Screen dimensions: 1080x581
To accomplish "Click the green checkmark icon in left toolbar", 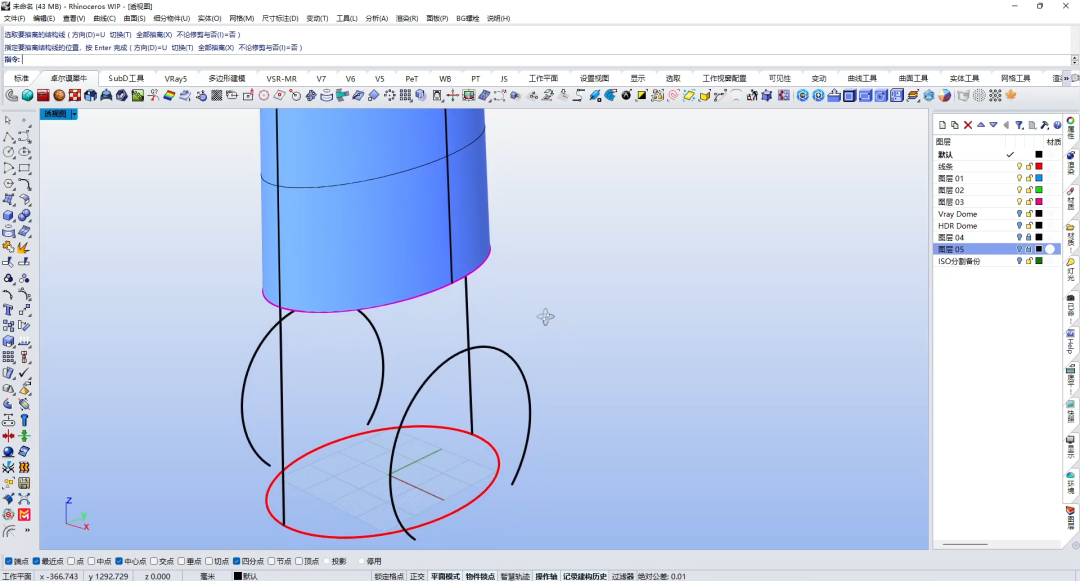I will (x=24, y=373).
